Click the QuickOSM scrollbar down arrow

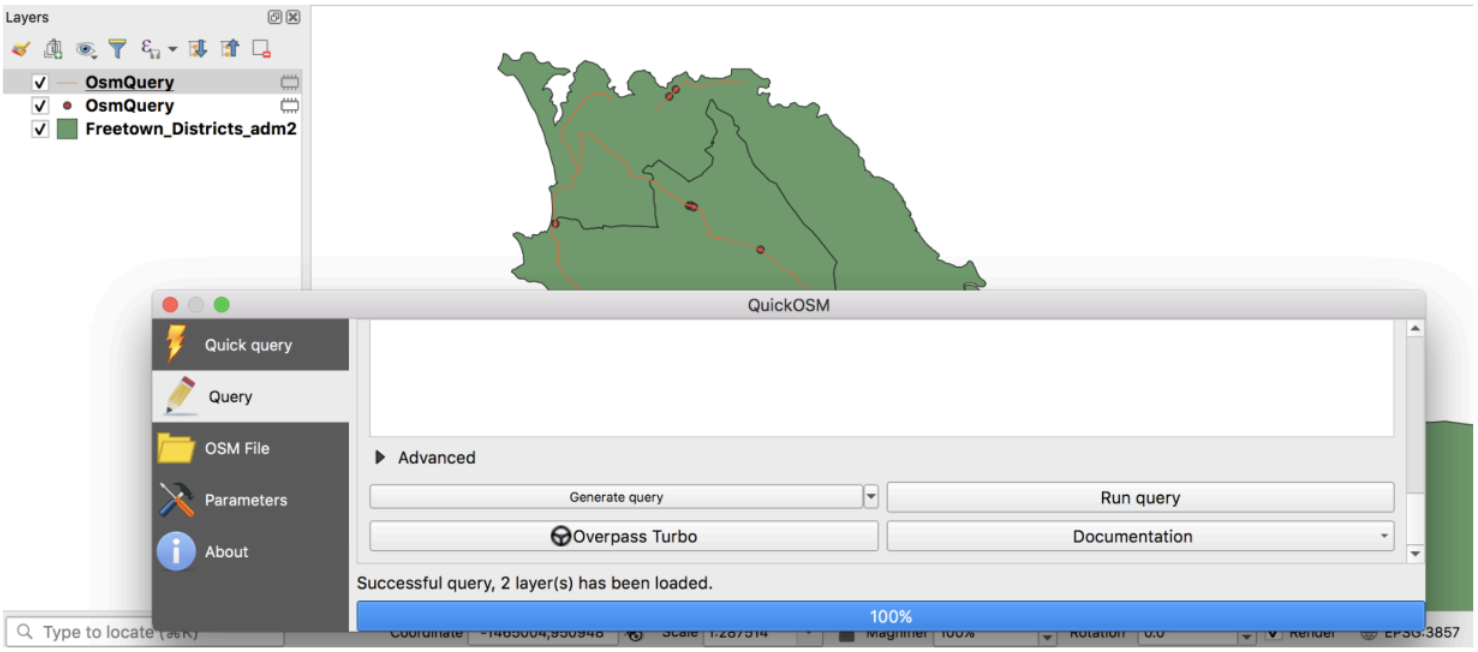point(1415,554)
